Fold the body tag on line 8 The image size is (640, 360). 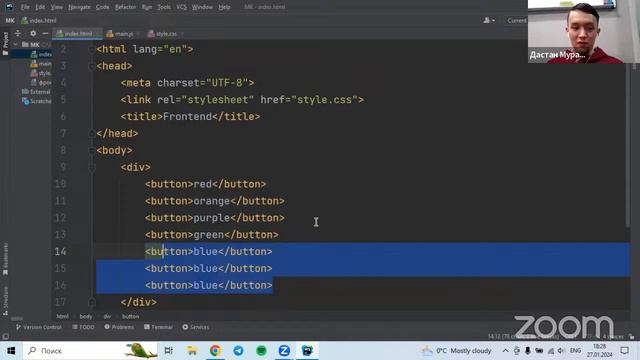coord(91,151)
